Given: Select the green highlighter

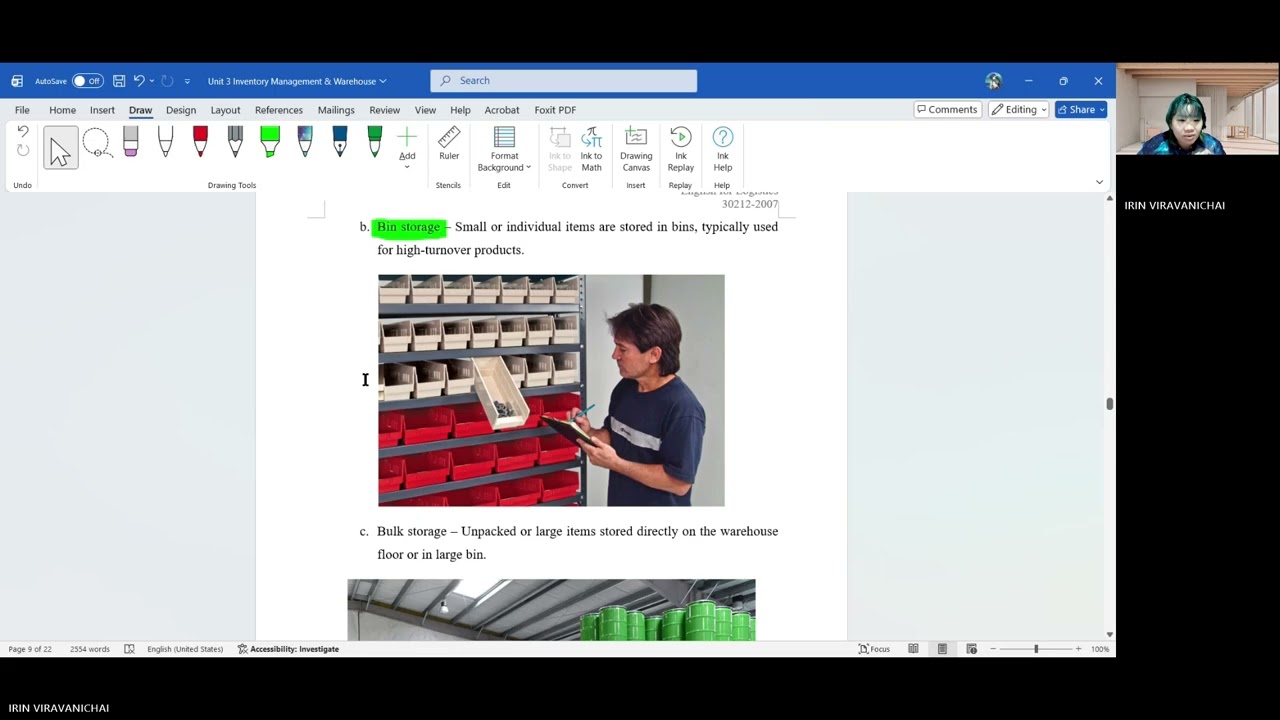Looking at the screenshot, I should click(x=270, y=143).
